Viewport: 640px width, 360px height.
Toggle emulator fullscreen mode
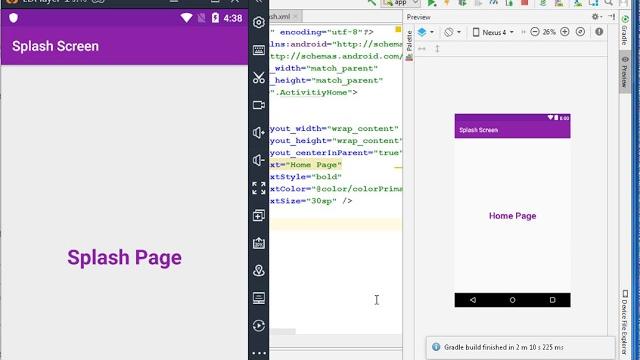pos(258,188)
